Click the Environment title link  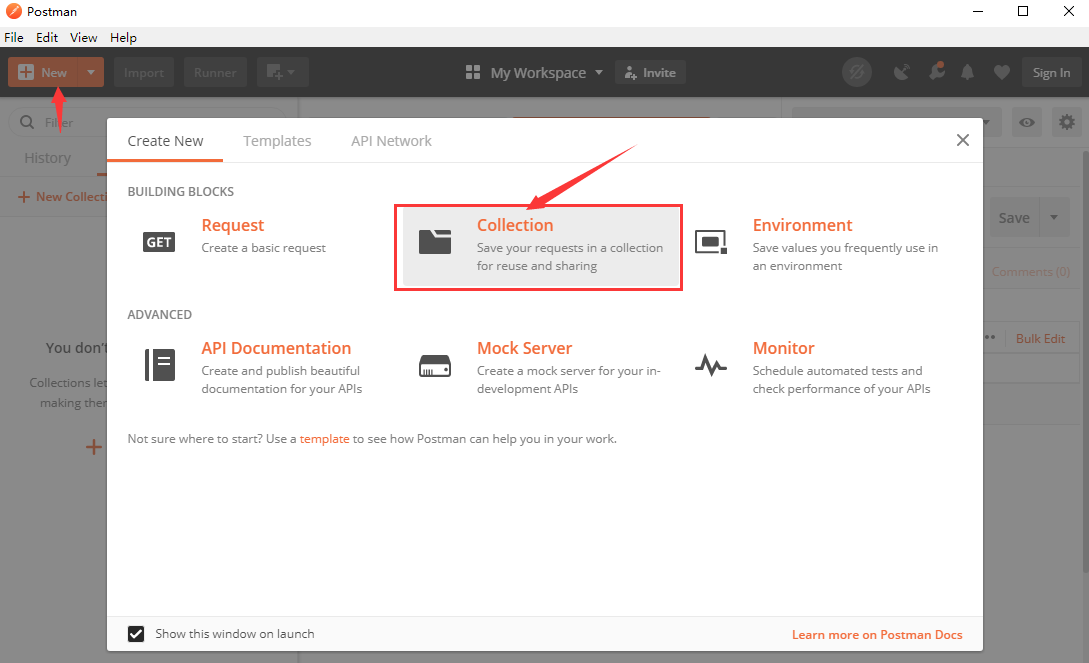(x=802, y=225)
